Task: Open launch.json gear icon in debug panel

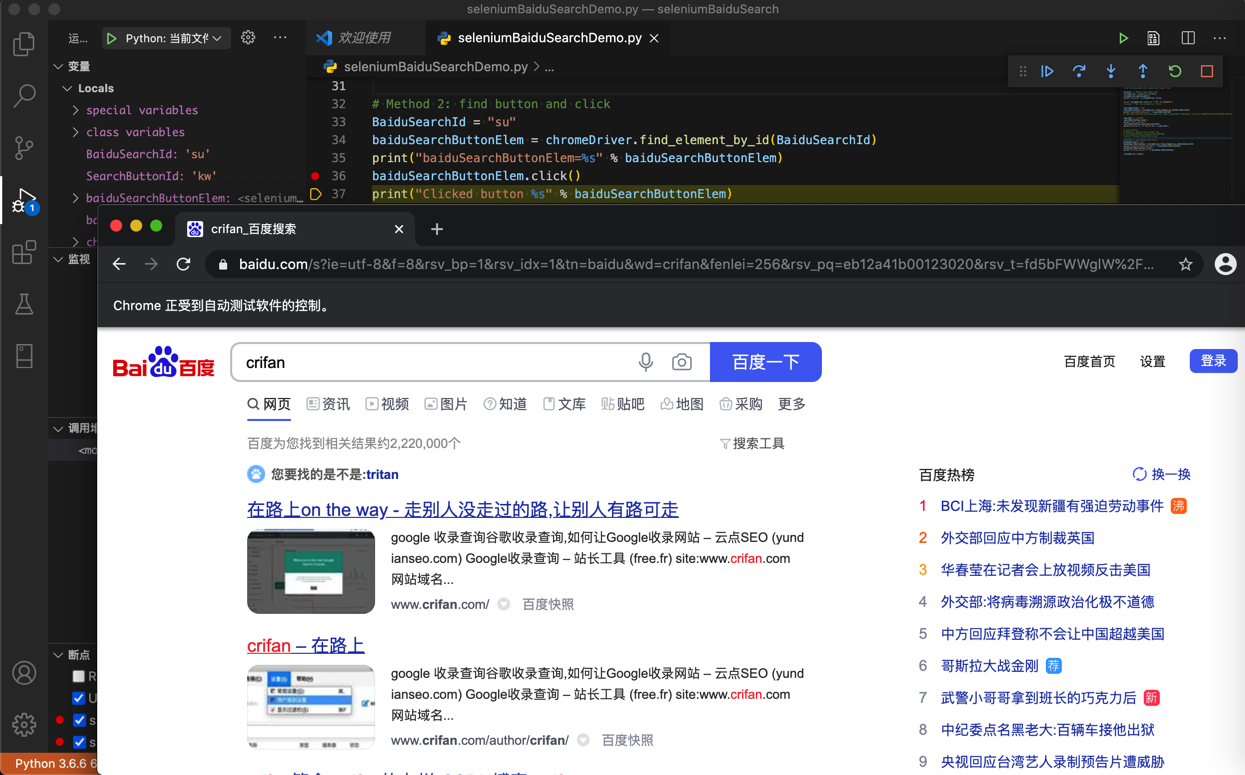Action: point(248,38)
